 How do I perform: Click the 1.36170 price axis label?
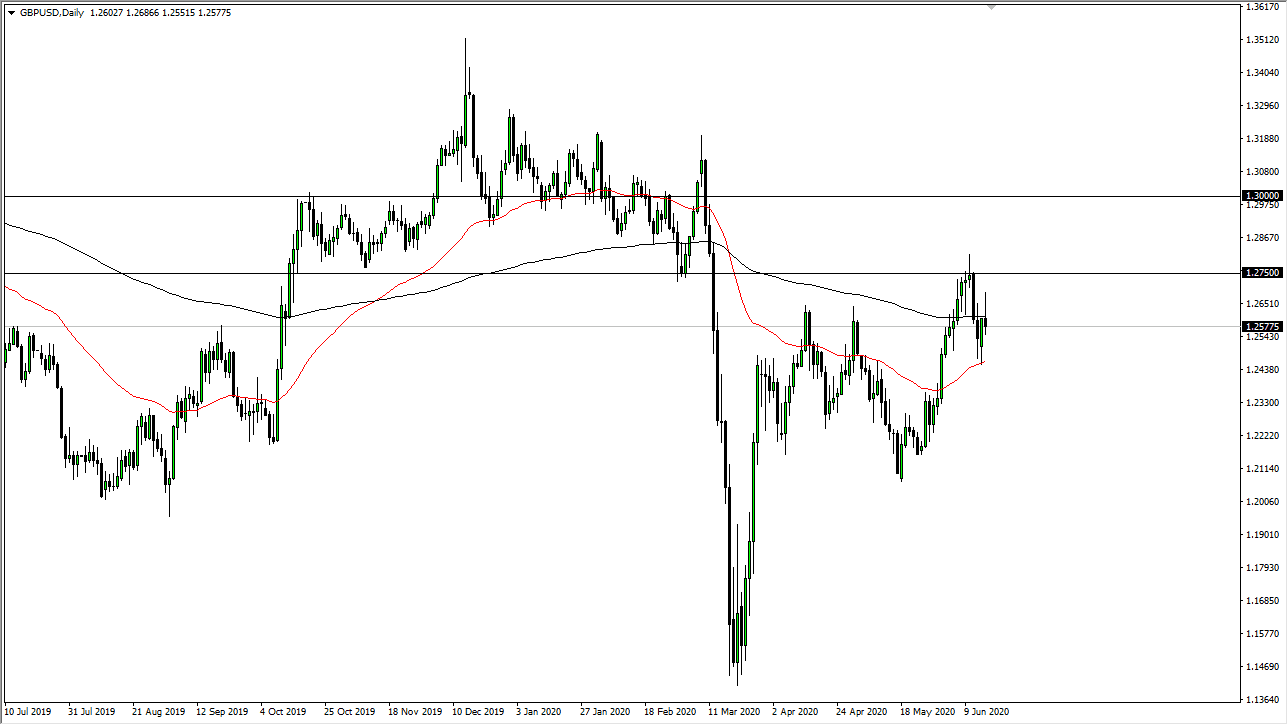[1262, 7]
